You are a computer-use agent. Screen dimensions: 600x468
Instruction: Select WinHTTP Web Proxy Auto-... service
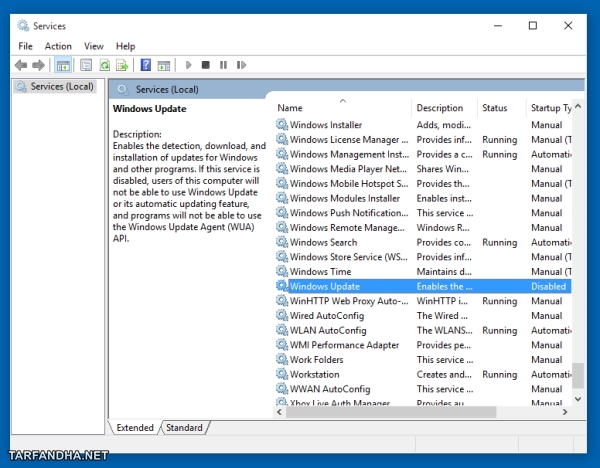click(349, 301)
